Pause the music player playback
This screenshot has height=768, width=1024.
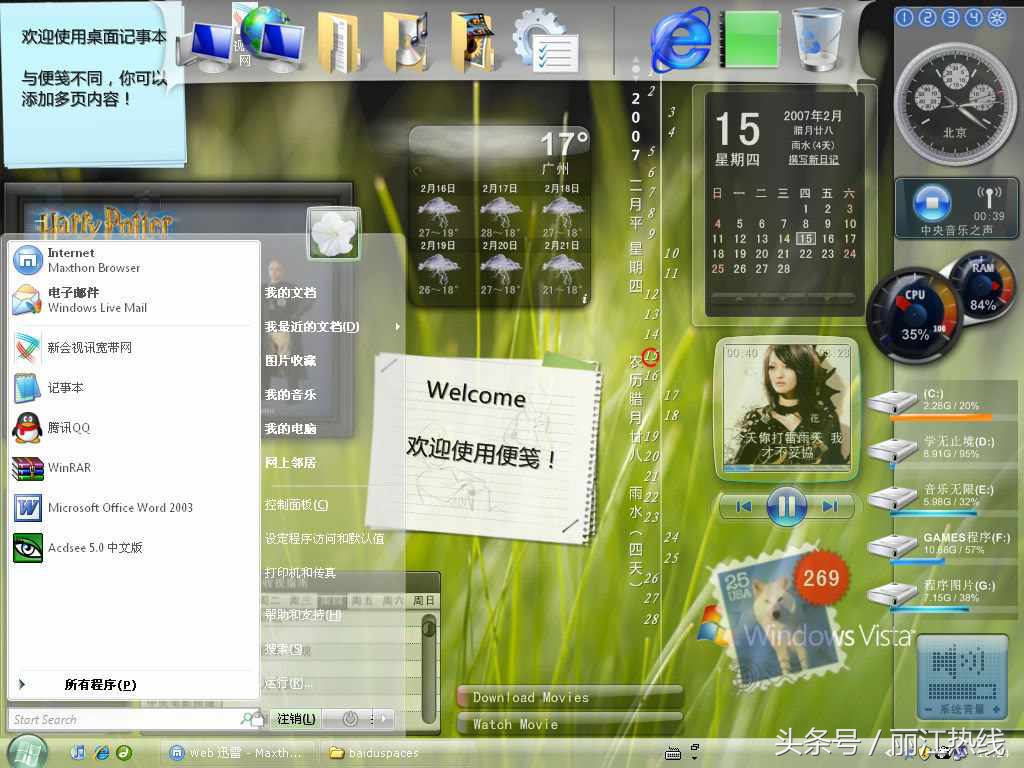point(787,507)
